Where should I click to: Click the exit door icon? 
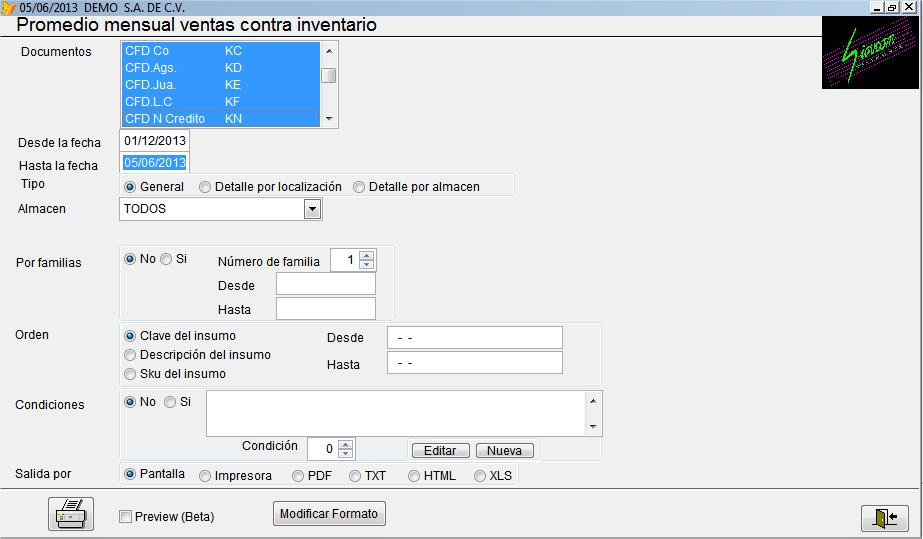884,517
